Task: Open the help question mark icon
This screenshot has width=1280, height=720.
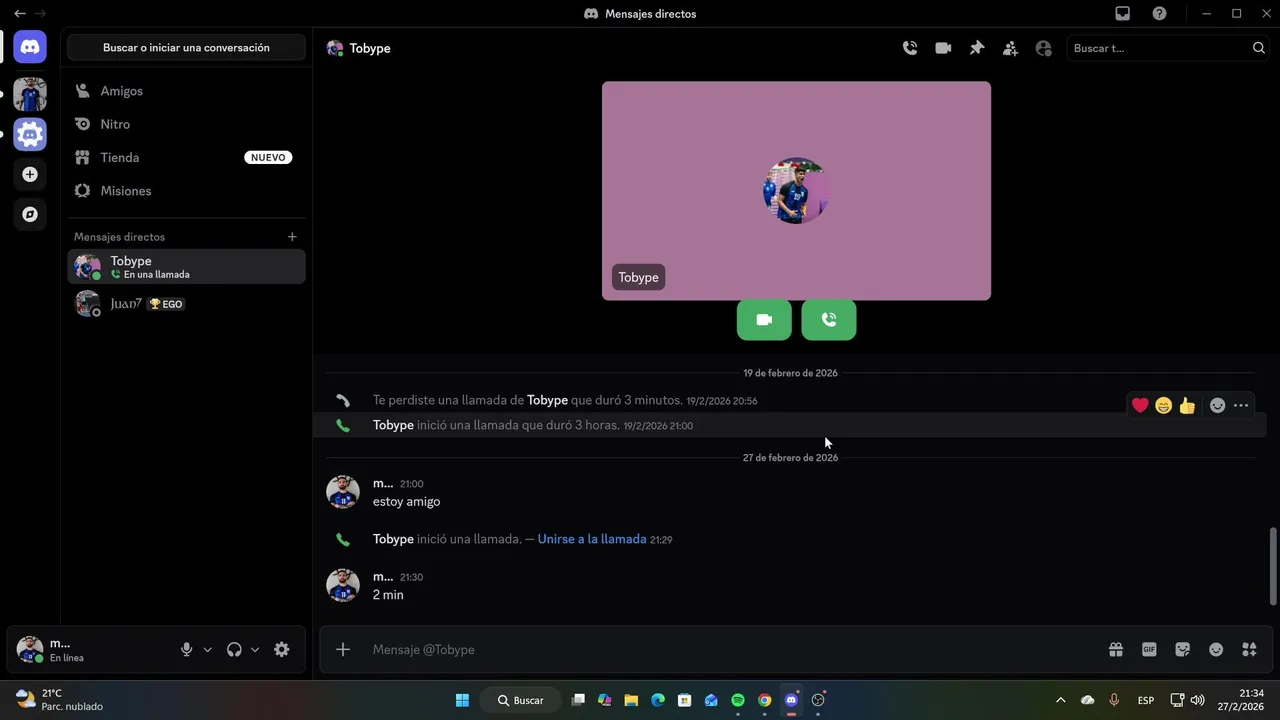Action: 1159,14
